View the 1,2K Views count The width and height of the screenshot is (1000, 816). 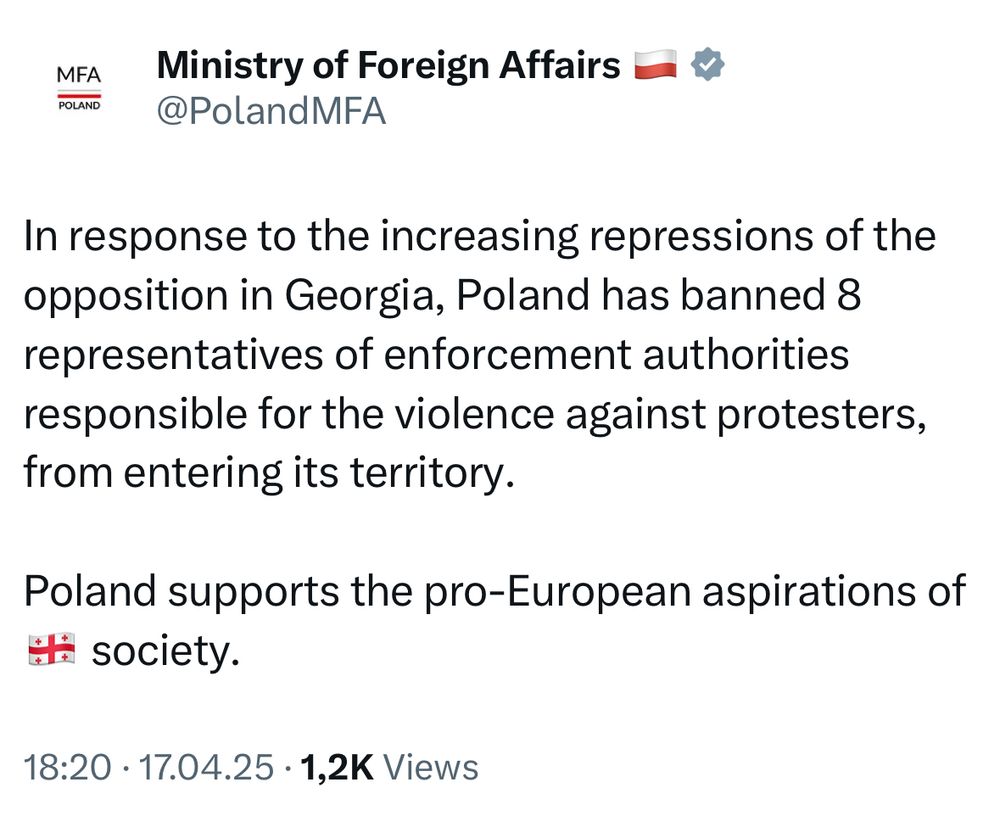click(389, 766)
